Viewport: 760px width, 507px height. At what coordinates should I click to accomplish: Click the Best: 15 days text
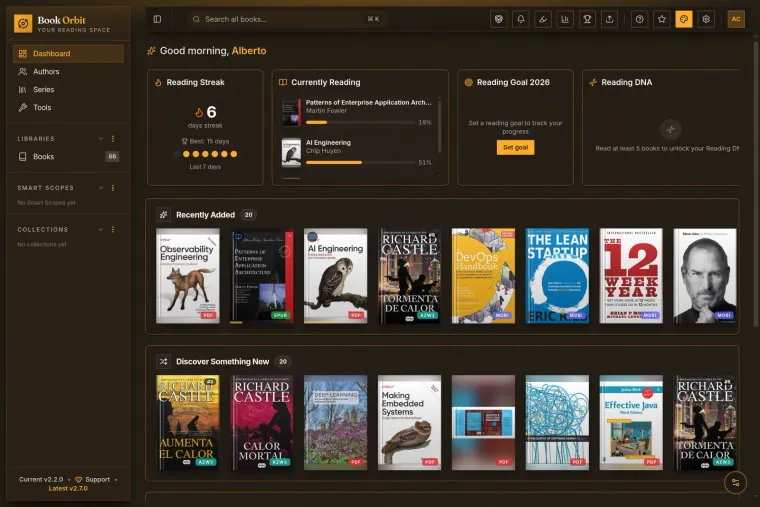[209, 142]
